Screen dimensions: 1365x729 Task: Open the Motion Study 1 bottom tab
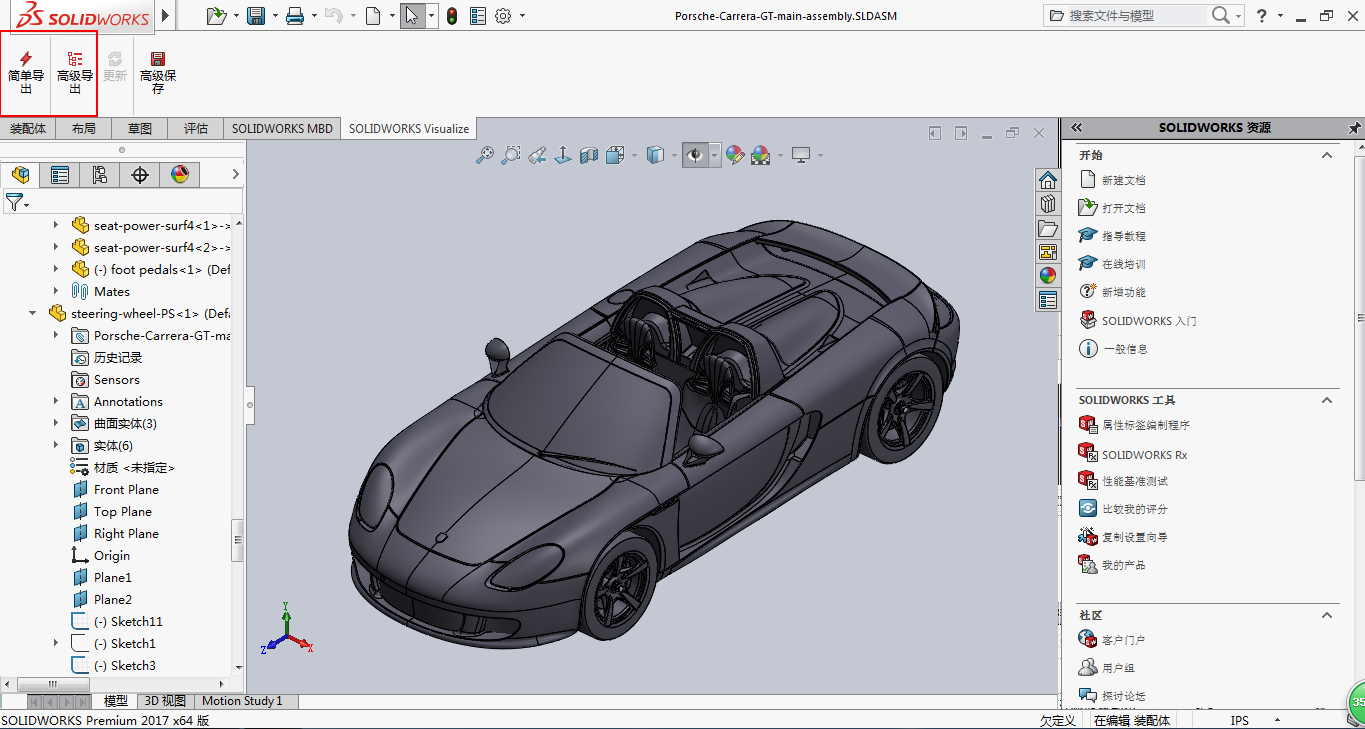tap(242, 701)
